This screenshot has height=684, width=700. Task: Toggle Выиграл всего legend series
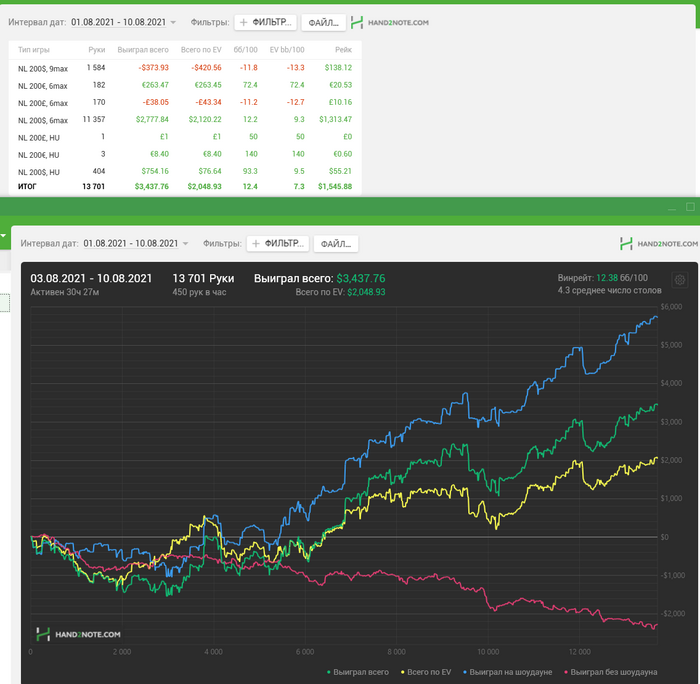coord(358,672)
